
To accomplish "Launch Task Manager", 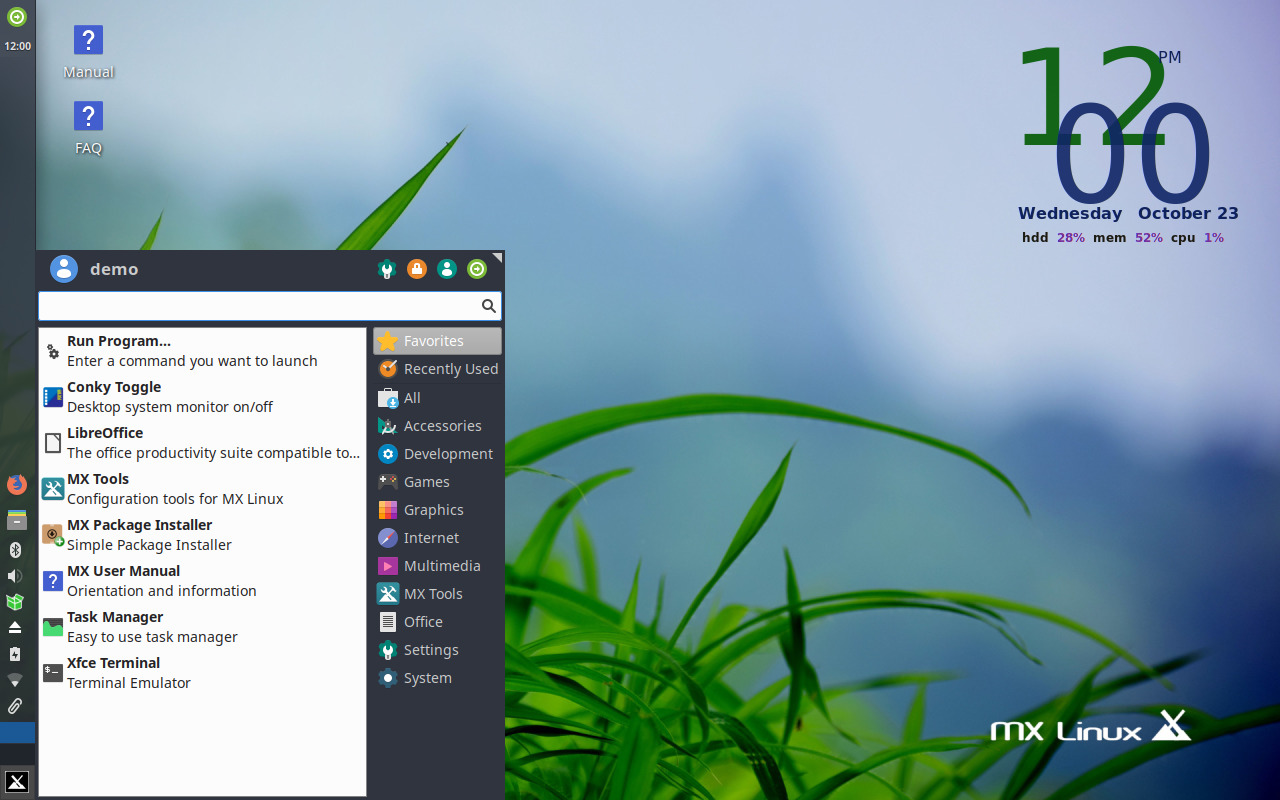I will [202, 627].
